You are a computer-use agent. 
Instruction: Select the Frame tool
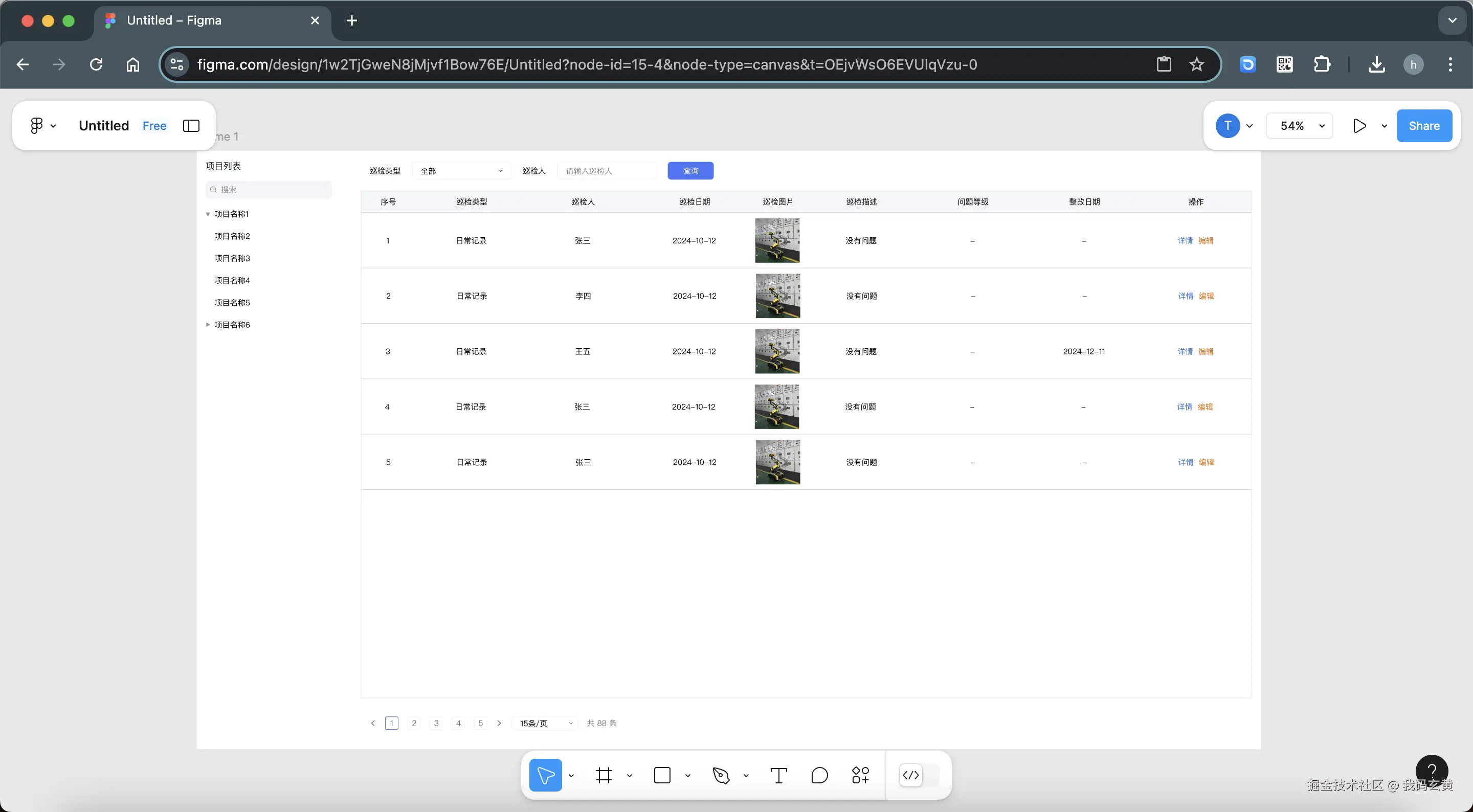pyautogui.click(x=604, y=775)
